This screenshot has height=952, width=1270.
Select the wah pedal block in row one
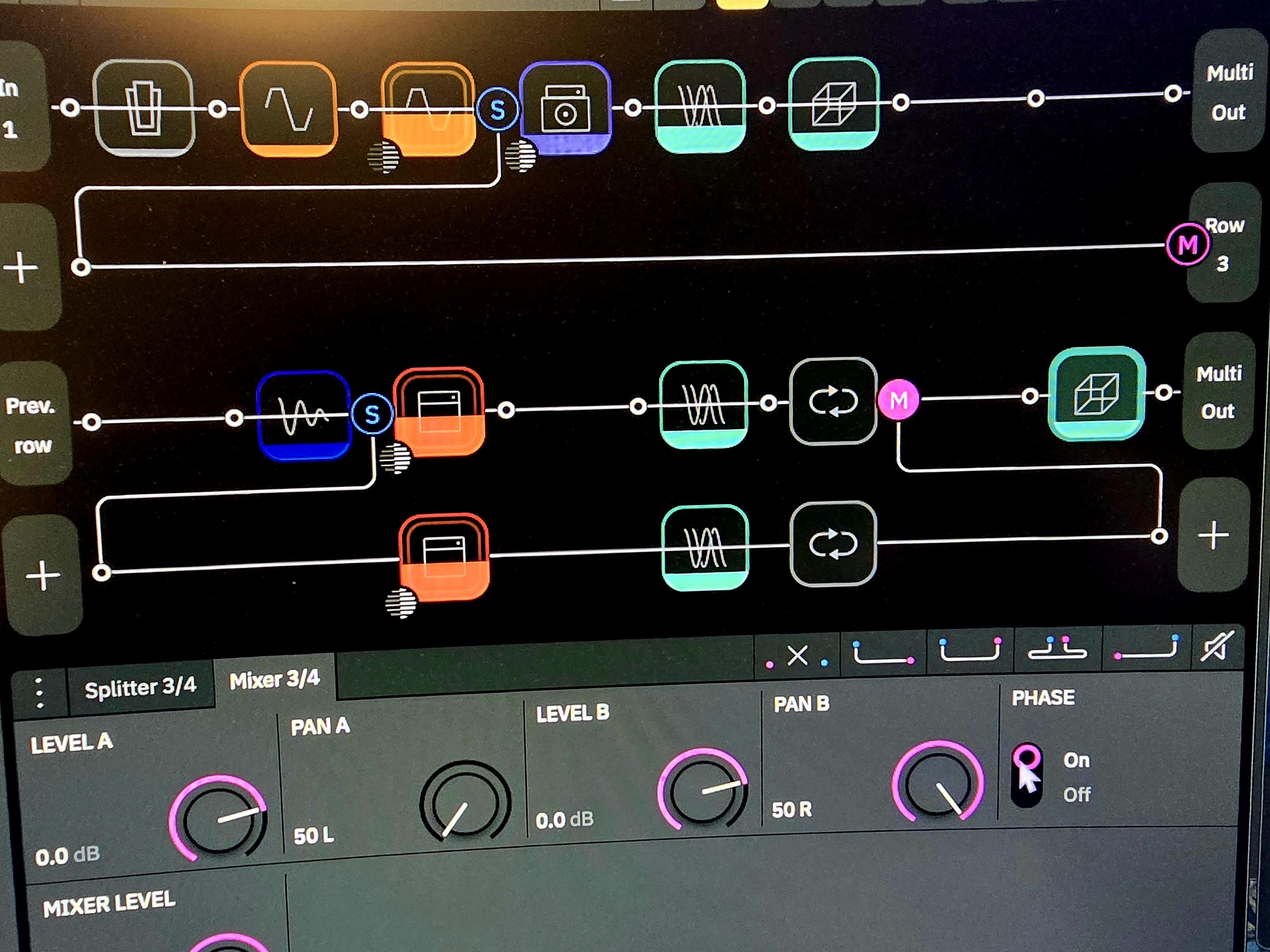143,107
